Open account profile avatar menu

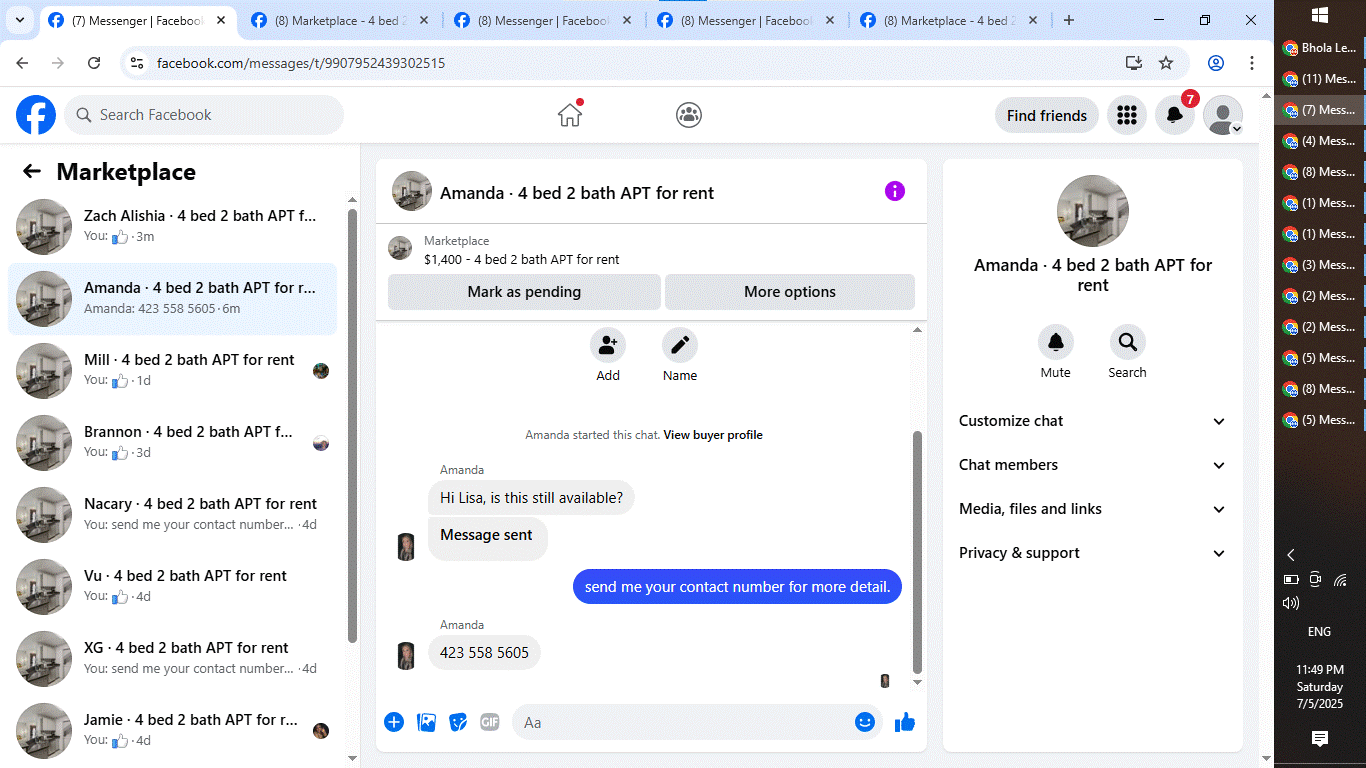[1223, 115]
